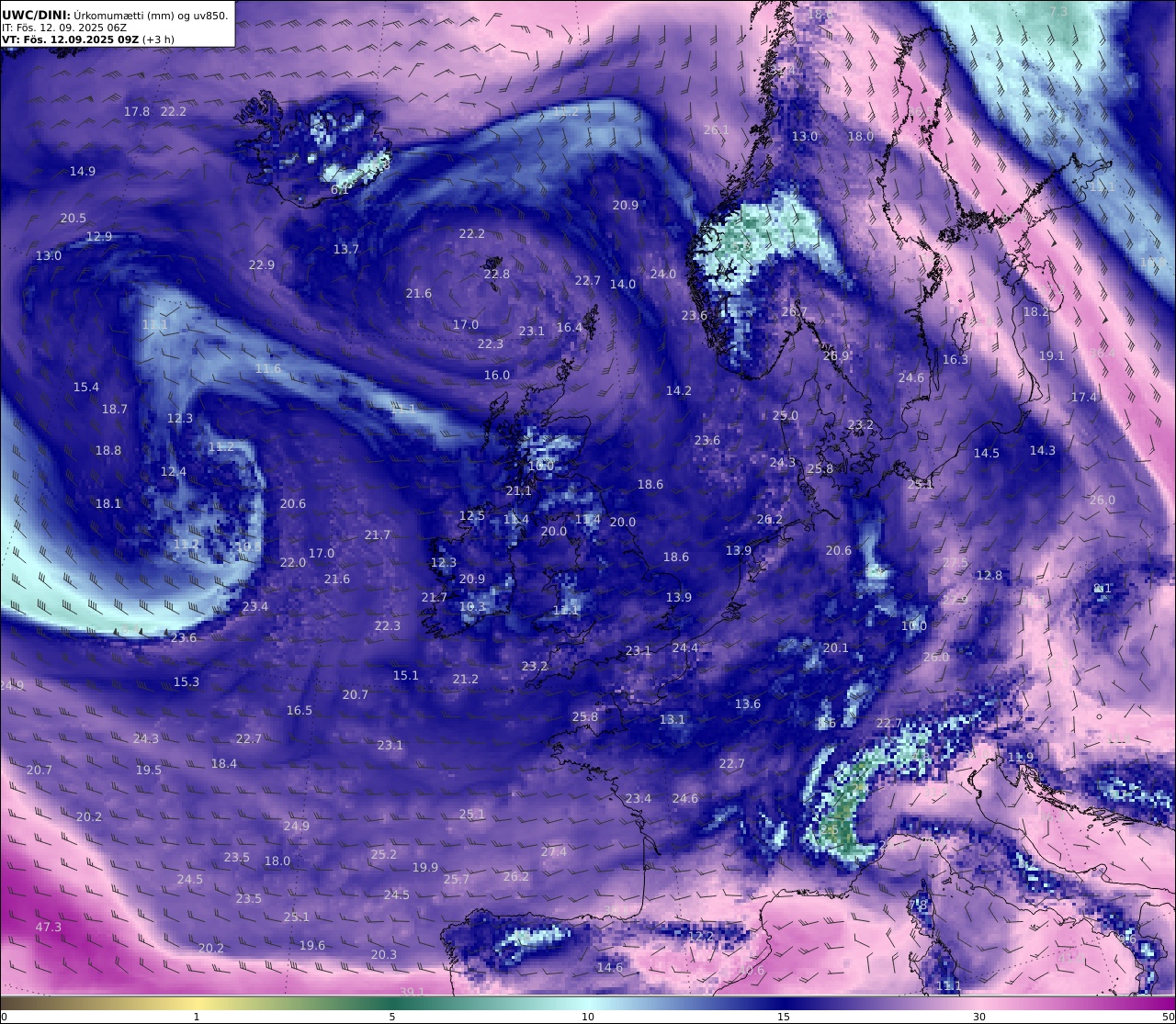This screenshot has height=1024, width=1176.
Task: Pick the 27.4 value label
Action: tap(554, 852)
